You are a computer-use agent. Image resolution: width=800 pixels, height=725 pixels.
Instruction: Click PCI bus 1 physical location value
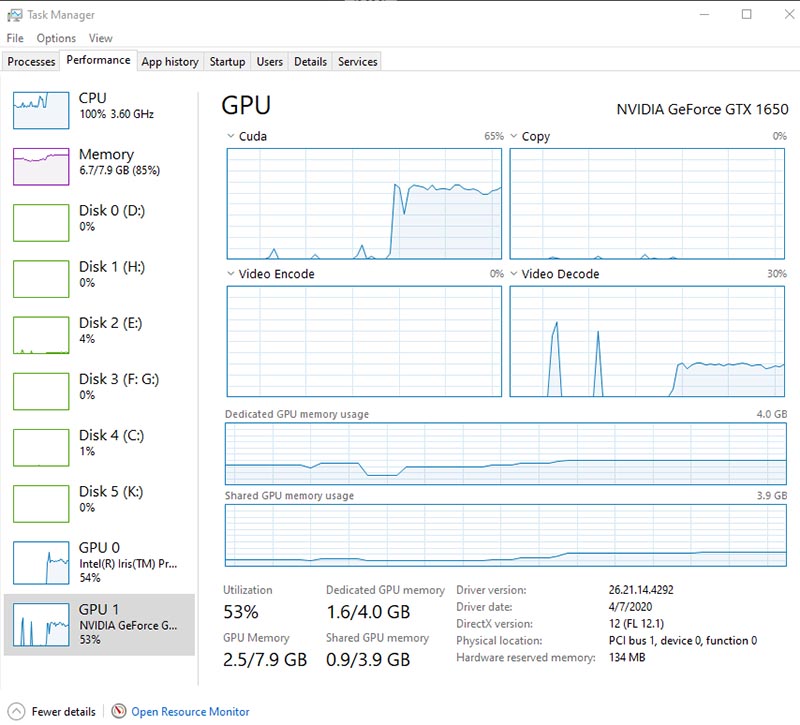pyautogui.click(x=683, y=640)
